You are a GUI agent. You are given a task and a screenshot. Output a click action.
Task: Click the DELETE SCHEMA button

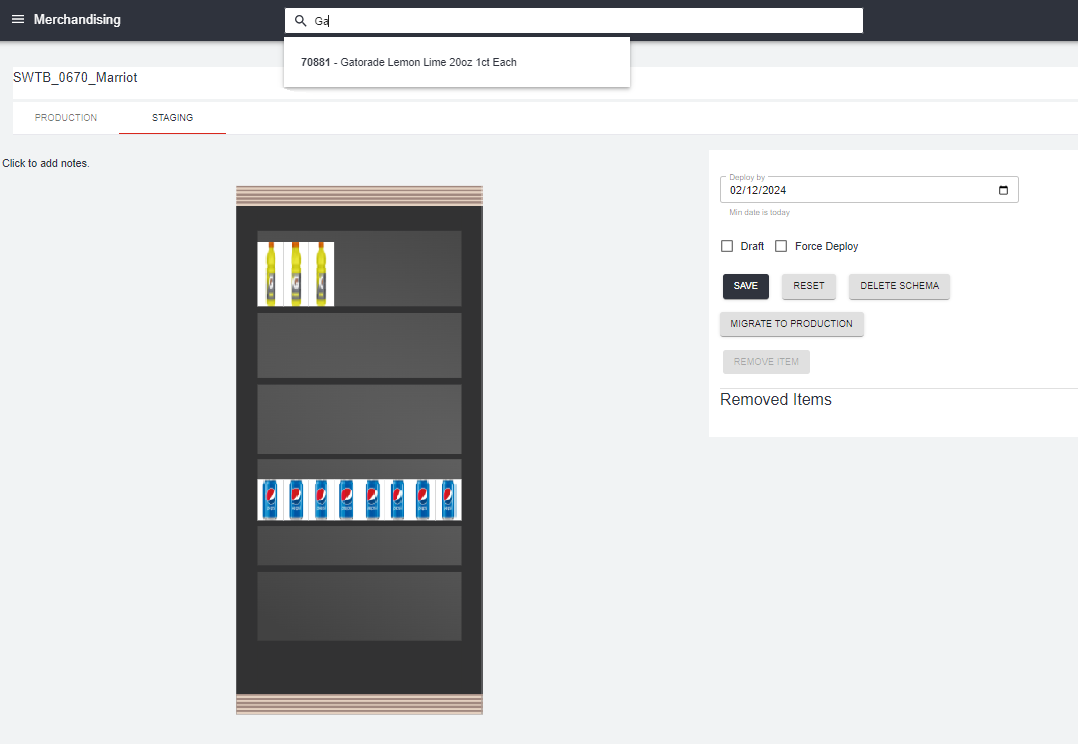pyautogui.click(x=899, y=286)
